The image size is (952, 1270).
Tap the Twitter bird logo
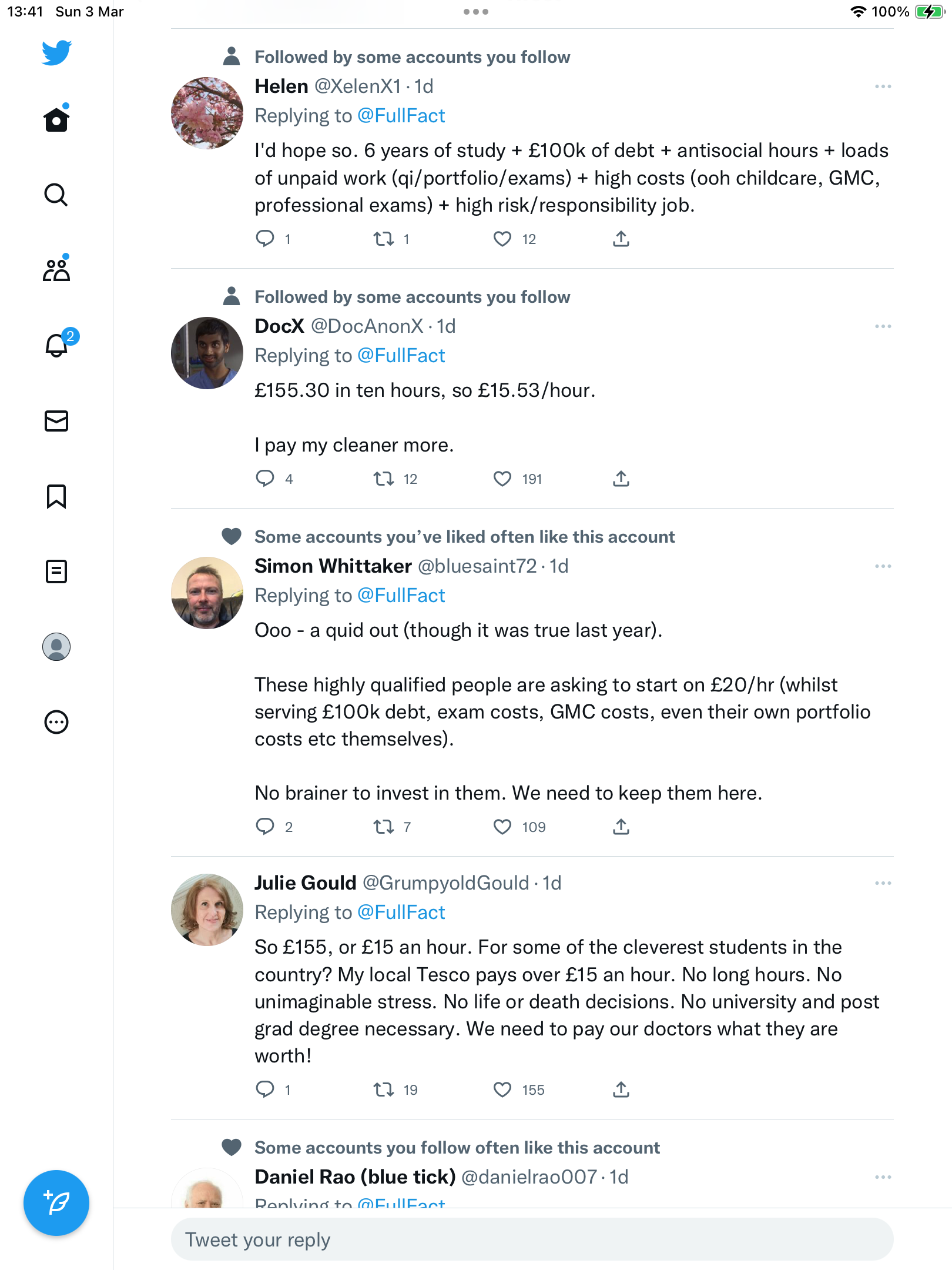(x=56, y=52)
